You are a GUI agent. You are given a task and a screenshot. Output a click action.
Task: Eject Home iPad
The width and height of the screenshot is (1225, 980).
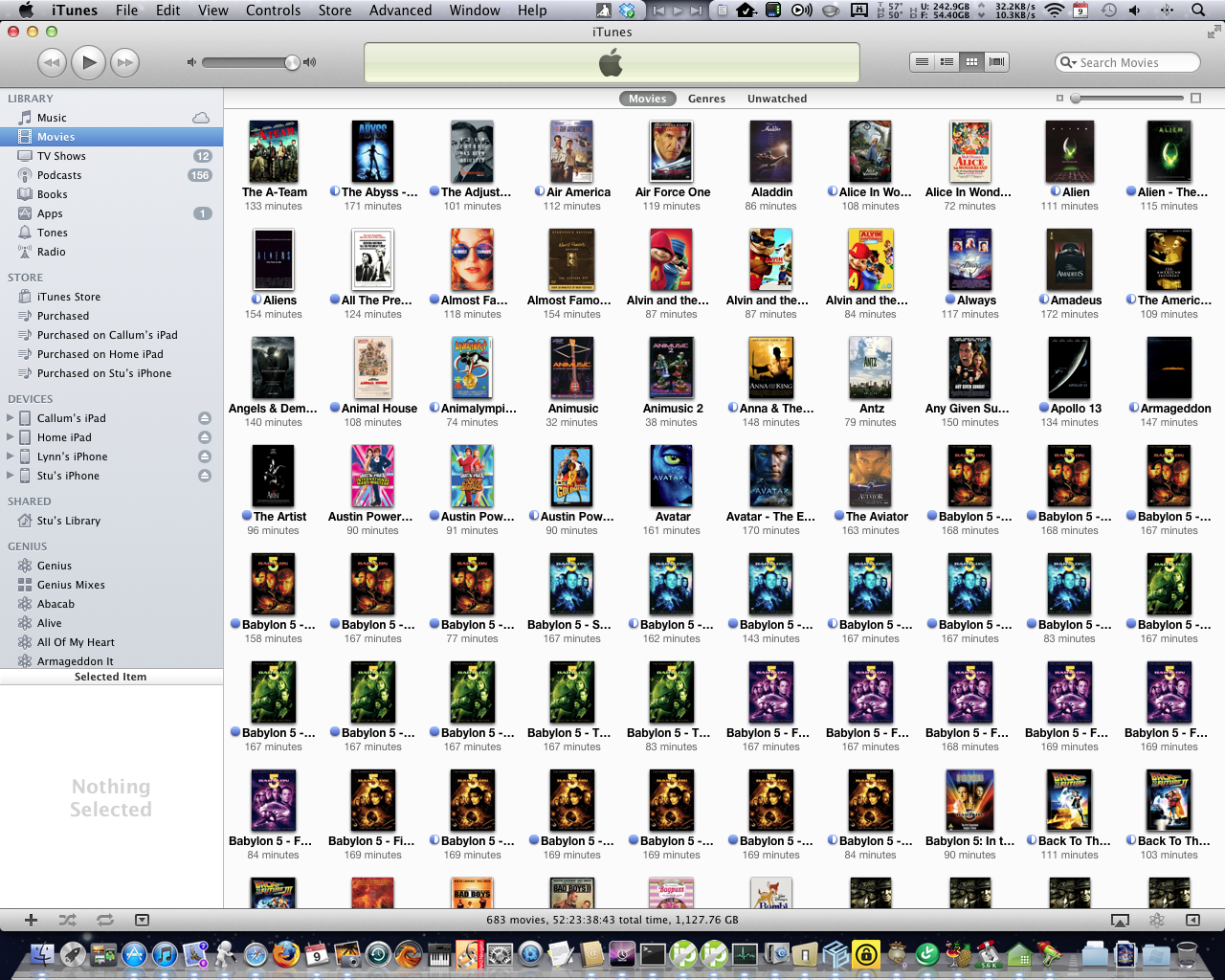point(205,437)
